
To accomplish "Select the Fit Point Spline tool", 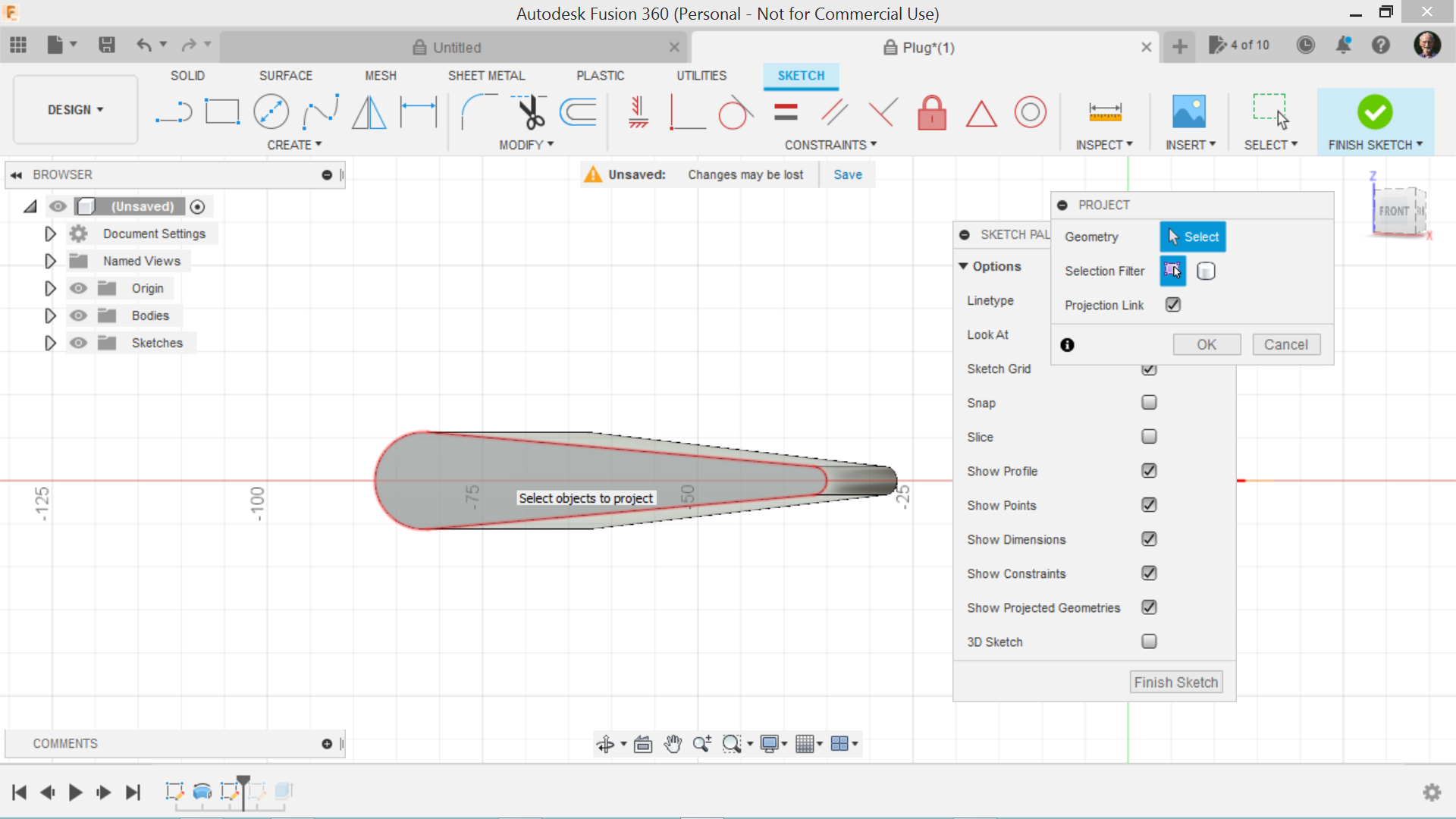I will (320, 112).
